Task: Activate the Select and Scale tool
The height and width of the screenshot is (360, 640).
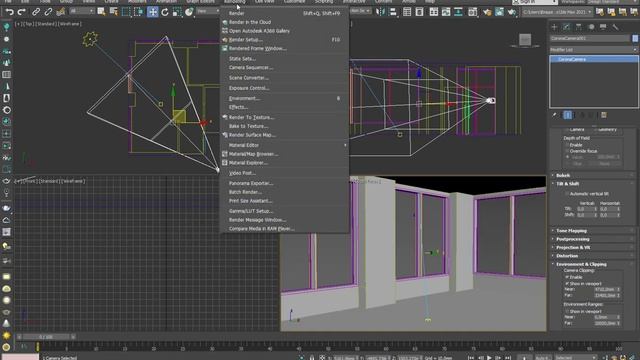Action: [x=177, y=11]
